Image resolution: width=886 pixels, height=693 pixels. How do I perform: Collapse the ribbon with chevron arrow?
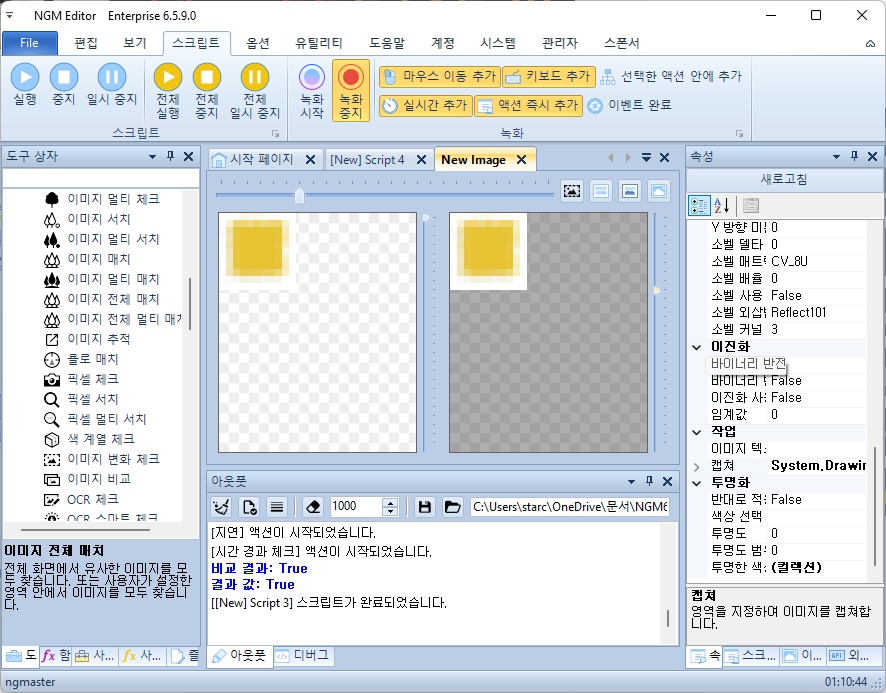(x=870, y=44)
